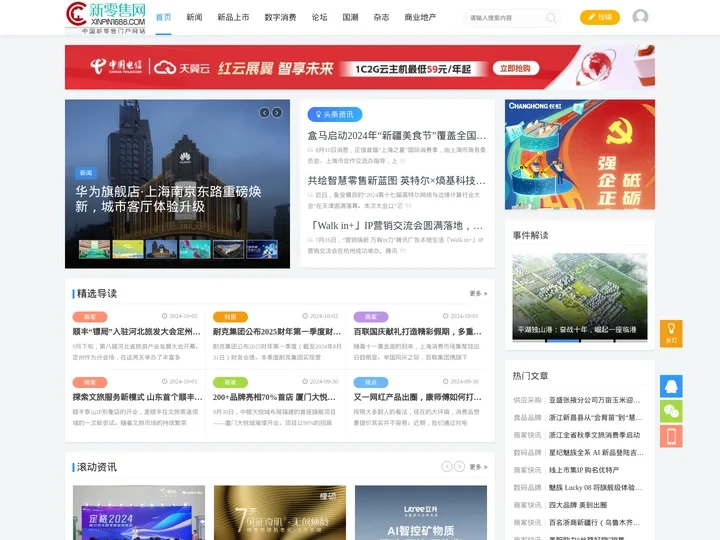Select the fifth carousel thumbnail
This screenshot has height=540, width=720.
228,249
